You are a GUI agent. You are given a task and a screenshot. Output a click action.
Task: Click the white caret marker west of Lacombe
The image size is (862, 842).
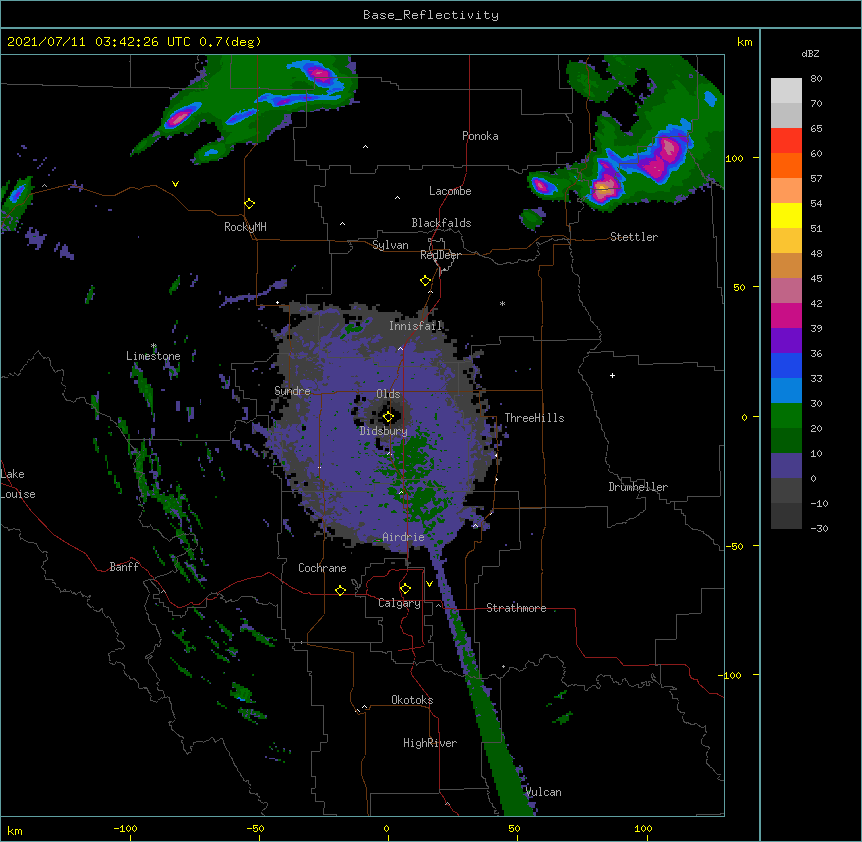pos(397,197)
